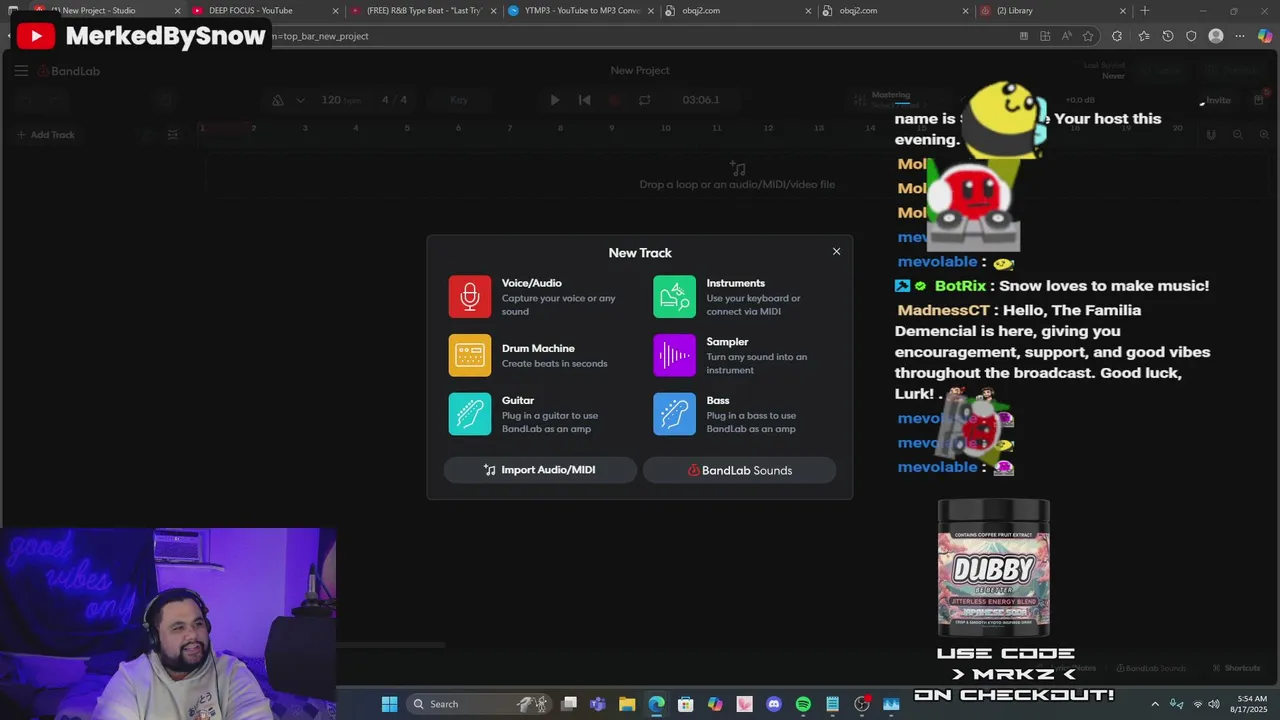Select the Voice/Audio microphone track icon
This screenshot has width=1280, height=720.
[x=470, y=297]
